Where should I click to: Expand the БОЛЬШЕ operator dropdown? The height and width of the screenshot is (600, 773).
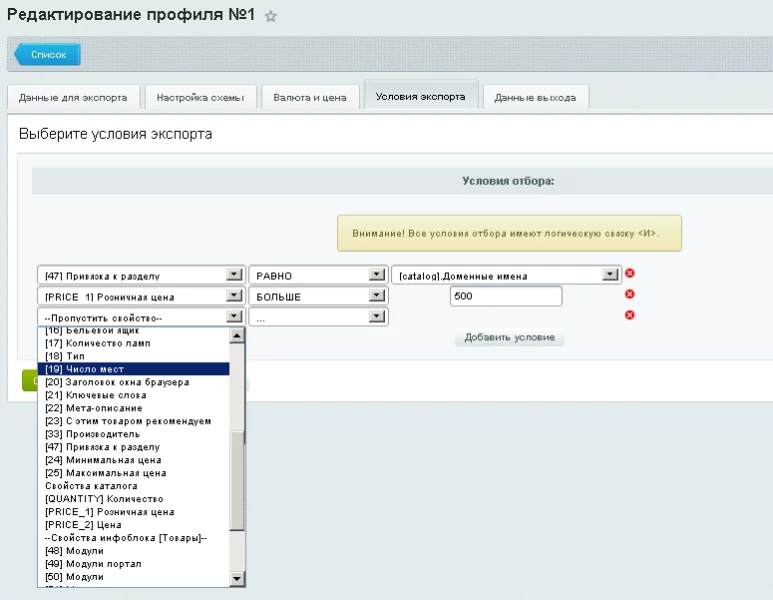pyautogui.click(x=377, y=296)
